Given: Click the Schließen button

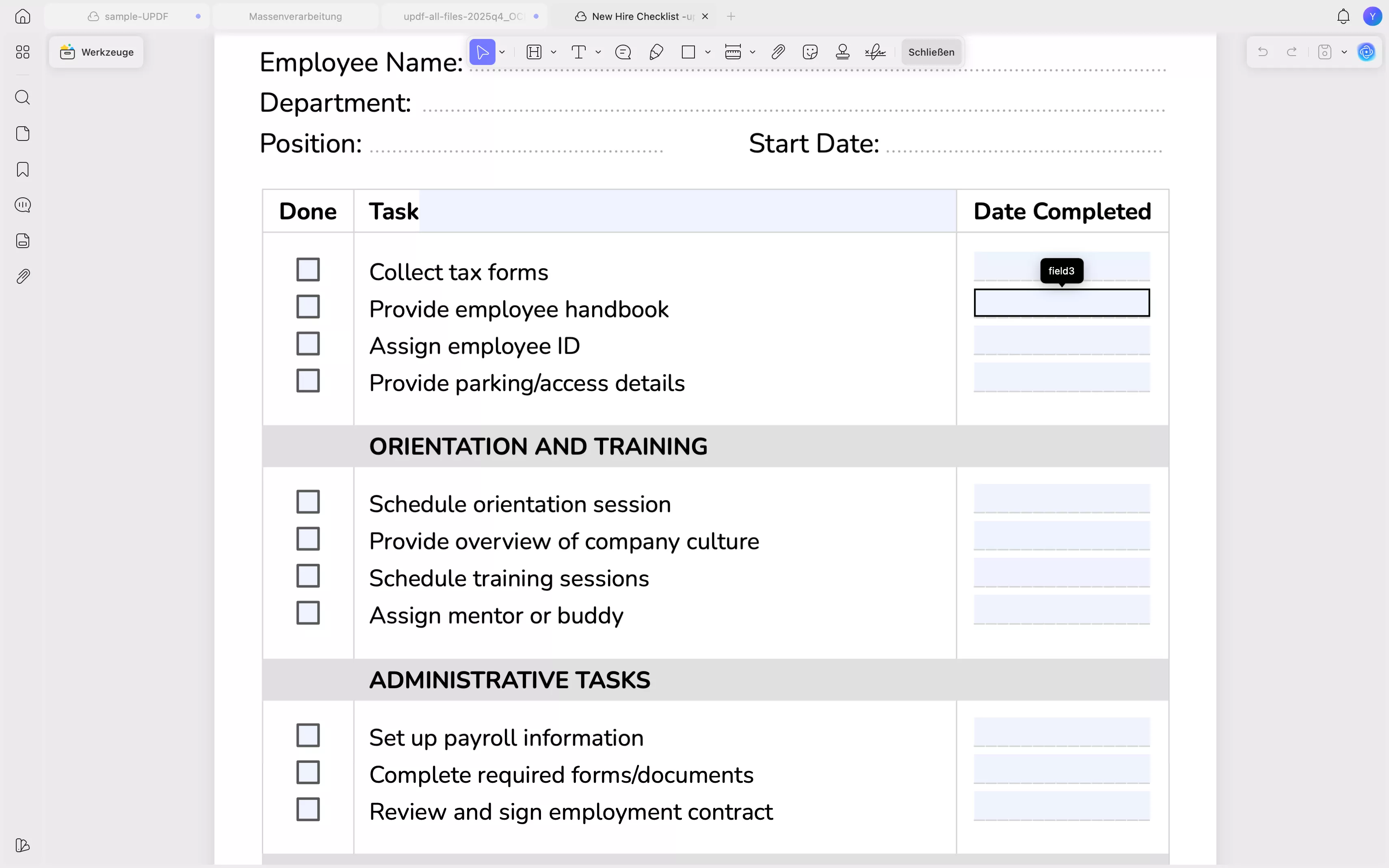Looking at the screenshot, I should pos(931,52).
